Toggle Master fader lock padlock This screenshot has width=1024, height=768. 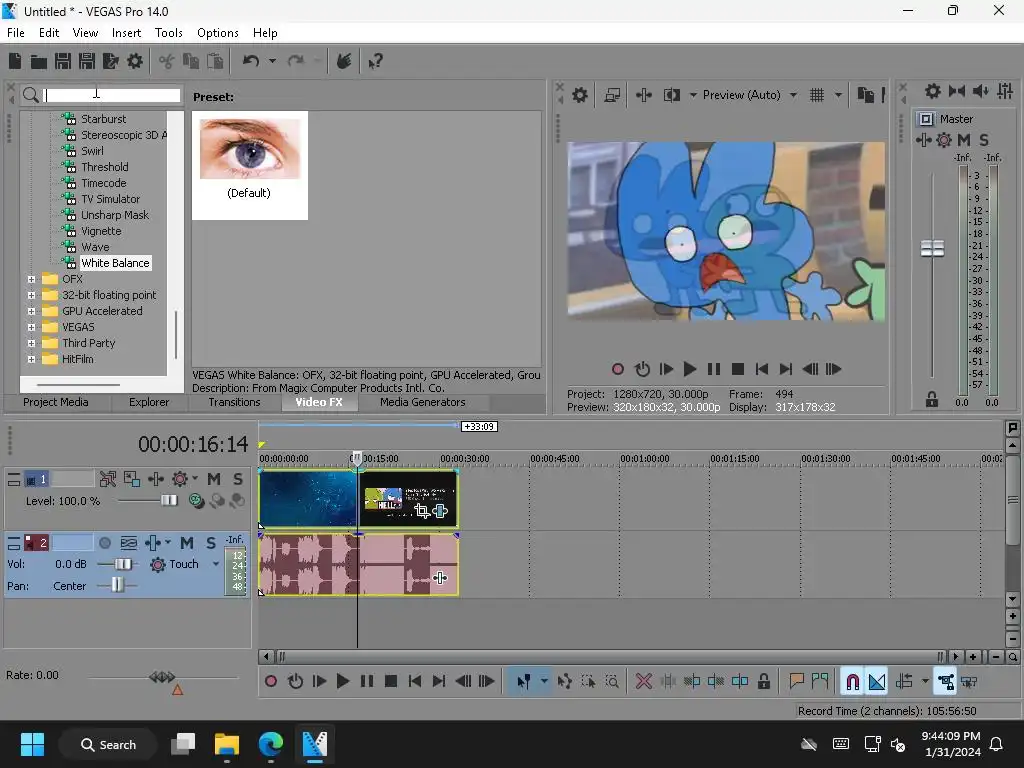[x=932, y=399]
